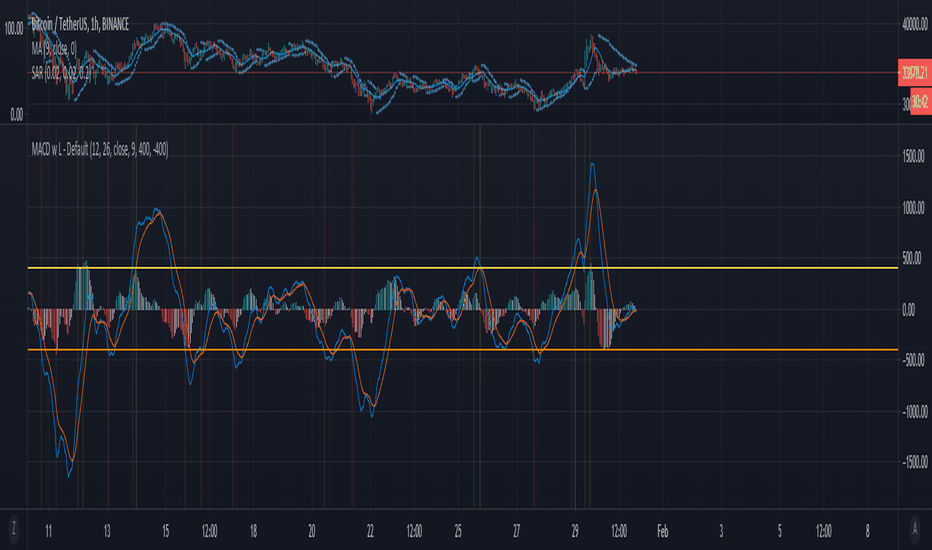Select the MACD w L - Default indicator title
The height and width of the screenshot is (550, 932).
point(100,149)
